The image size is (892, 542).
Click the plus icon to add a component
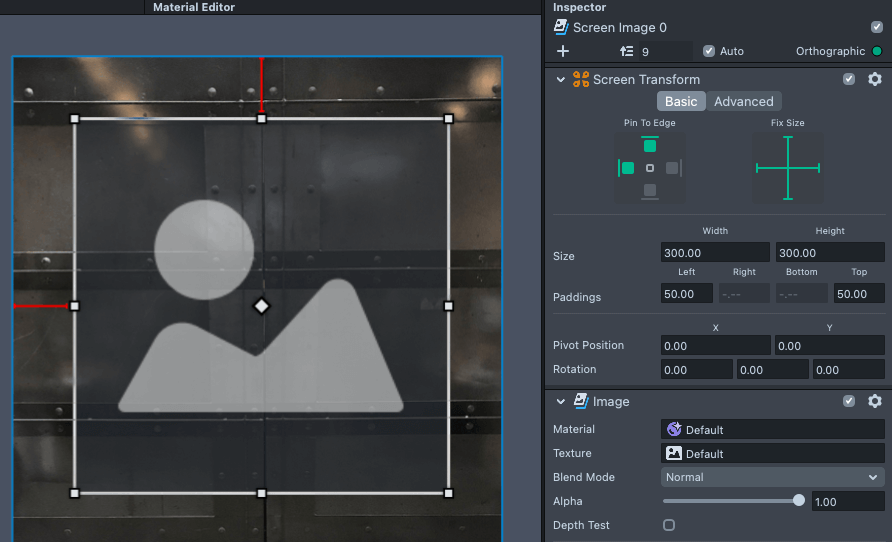click(563, 51)
